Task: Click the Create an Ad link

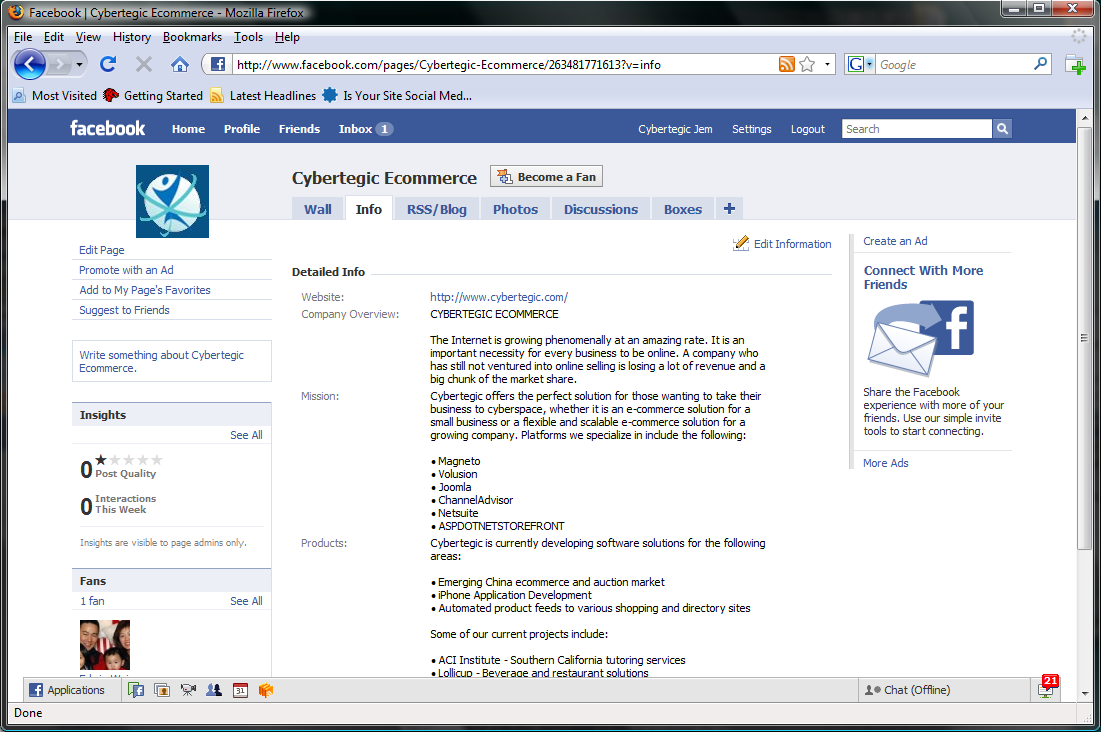Action: (895, 241)
